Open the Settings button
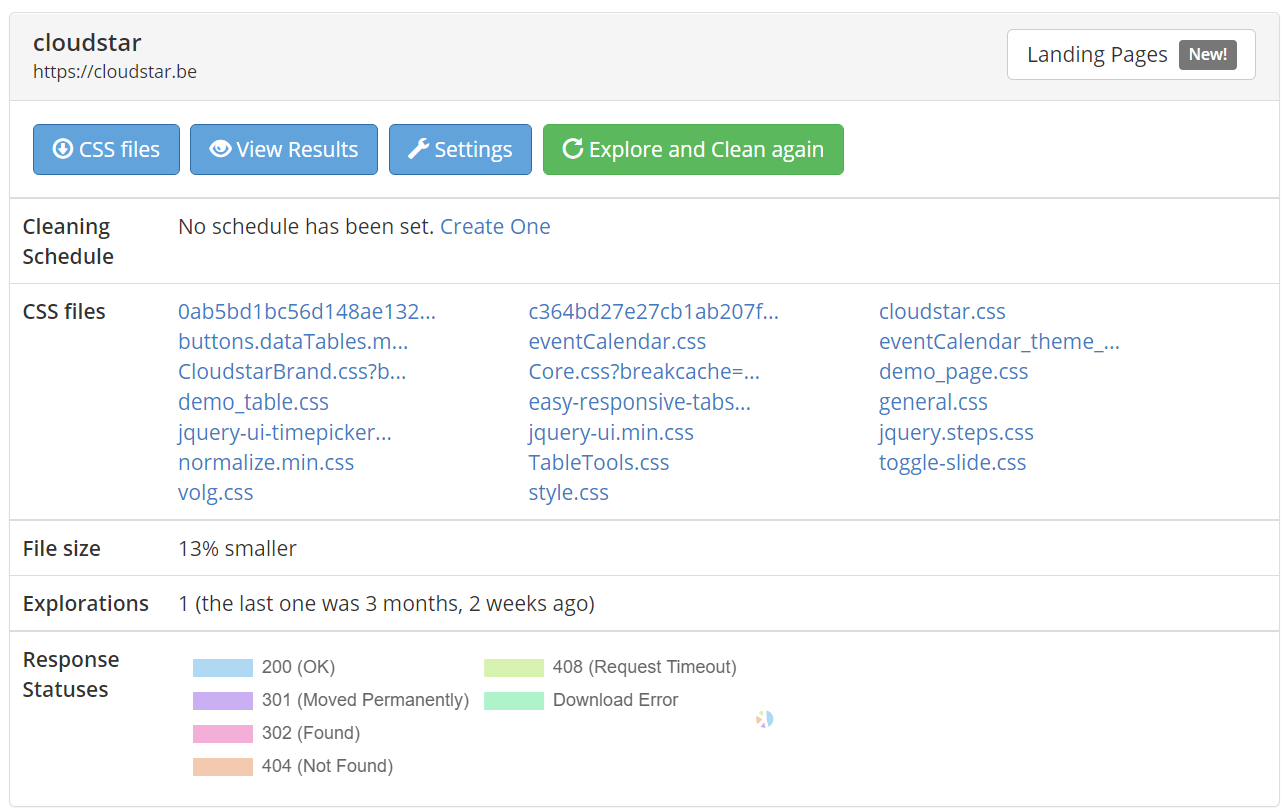The image size is (1288, 808). (460, 150)
